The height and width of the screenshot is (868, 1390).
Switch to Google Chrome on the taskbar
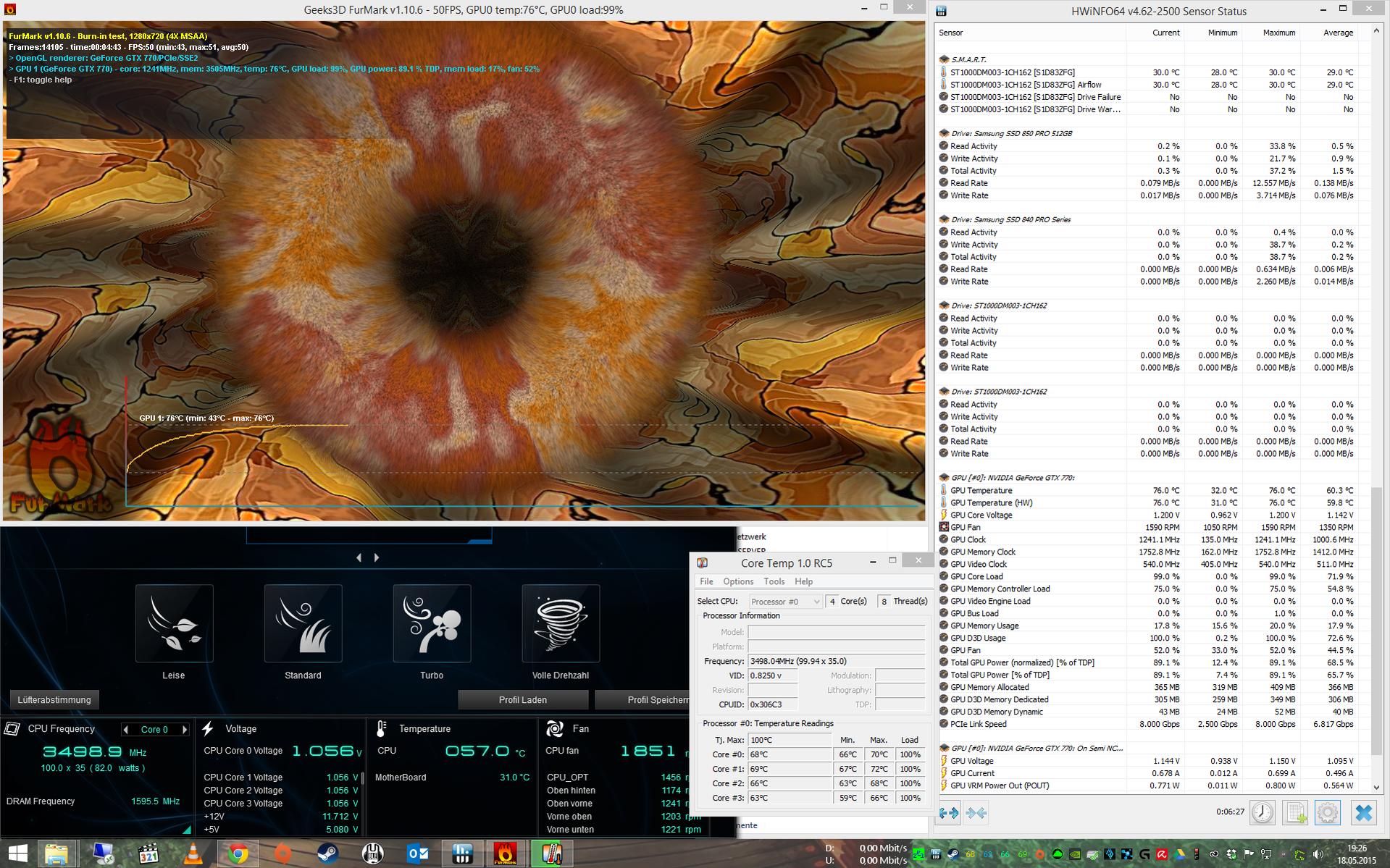(238, 854)
